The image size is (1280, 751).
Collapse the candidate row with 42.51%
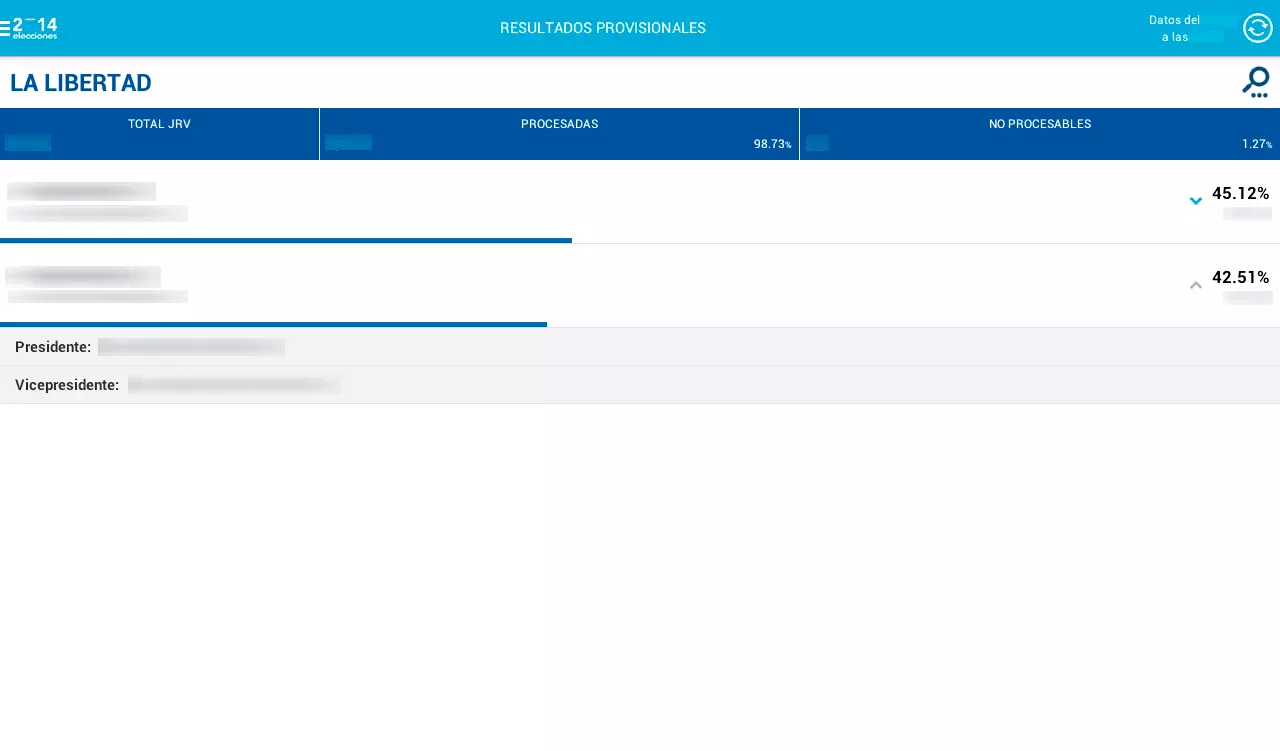(x=1195, y=285)
